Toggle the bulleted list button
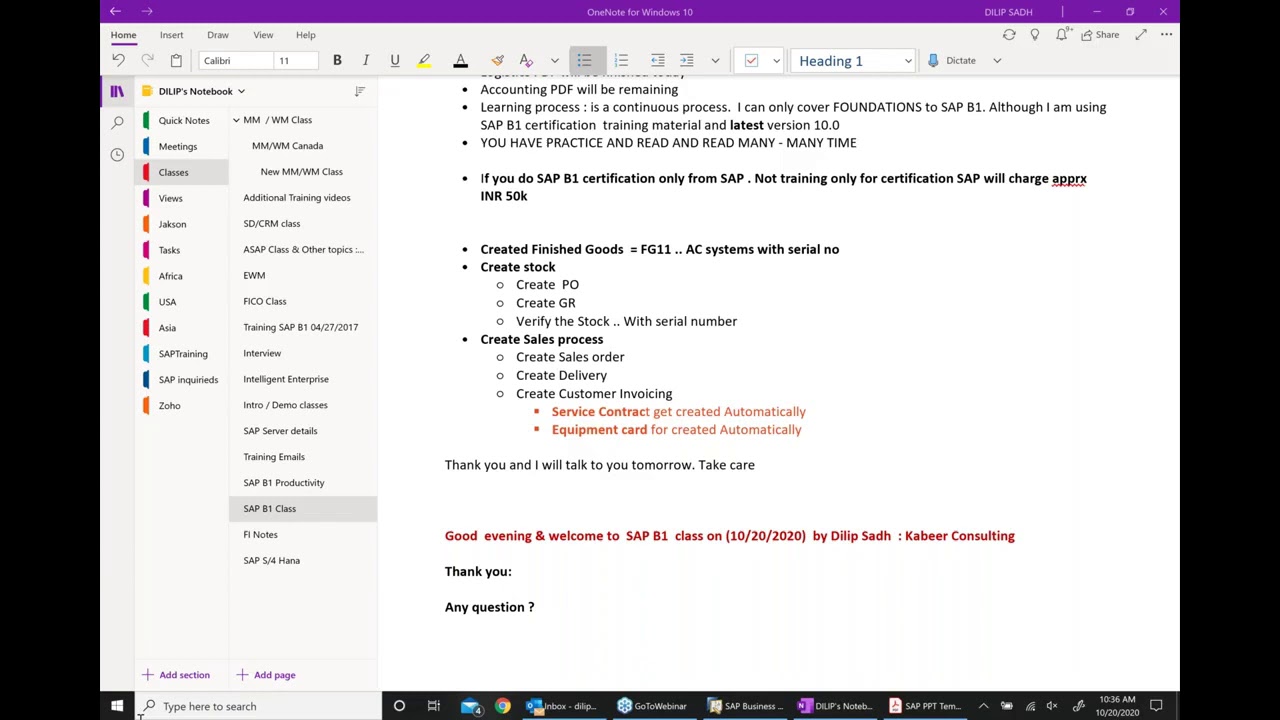The height and width of the screenshot is (720, 1280). click(585, 61)
